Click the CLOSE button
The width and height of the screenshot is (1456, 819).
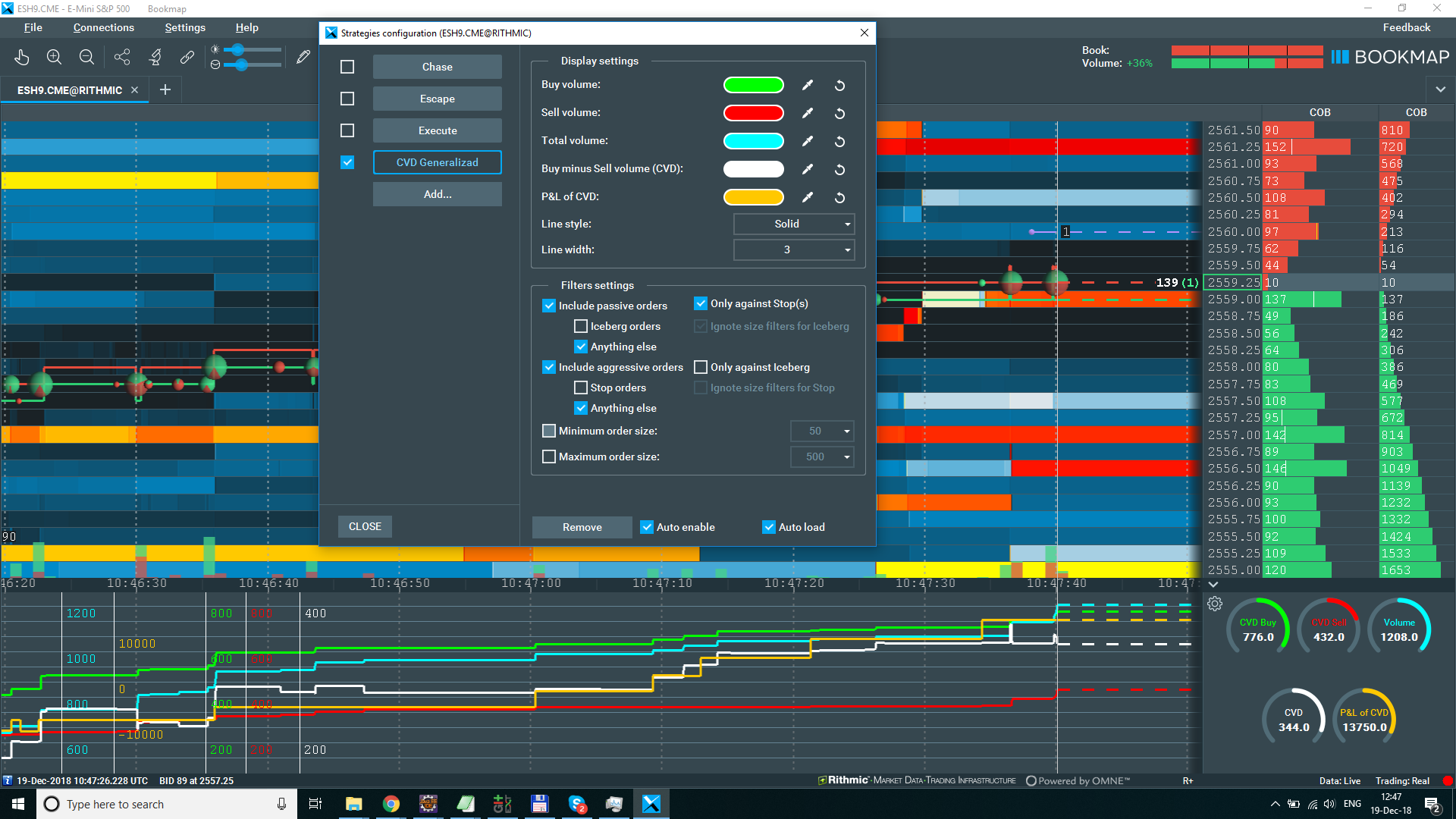[364, 526]
